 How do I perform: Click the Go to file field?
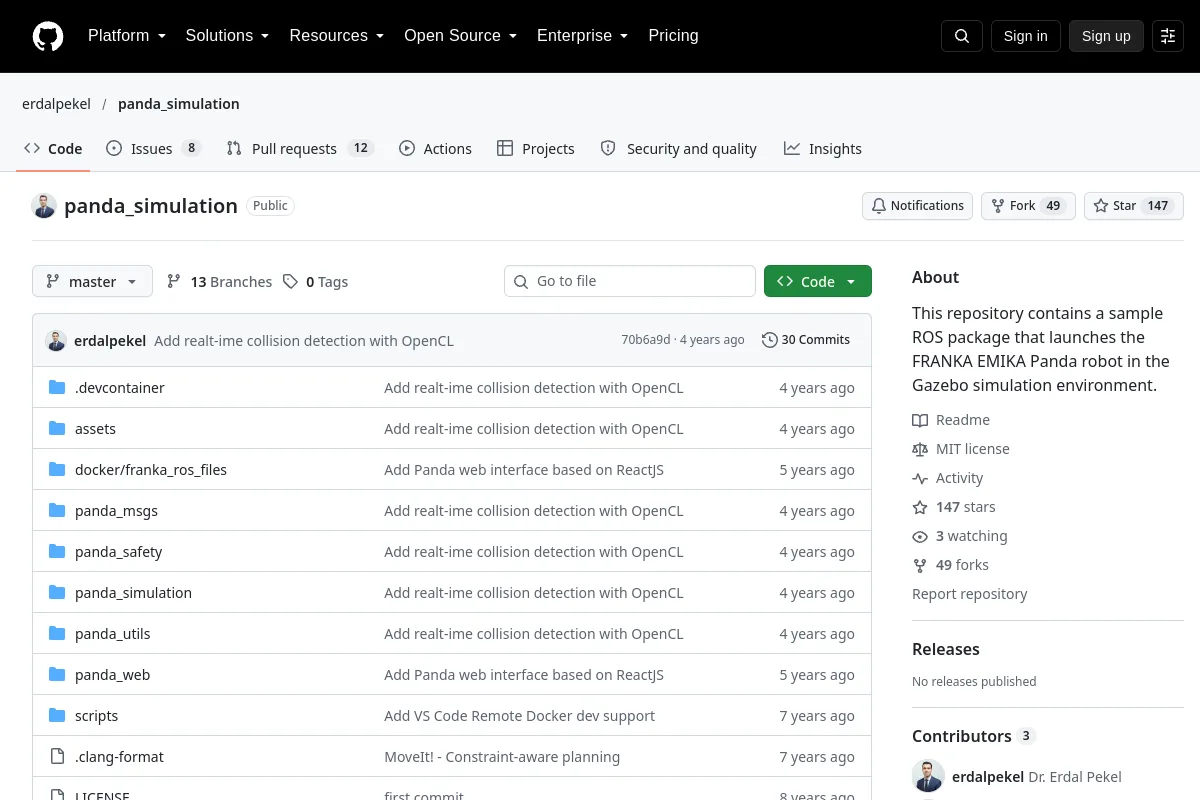coord(630,281)
